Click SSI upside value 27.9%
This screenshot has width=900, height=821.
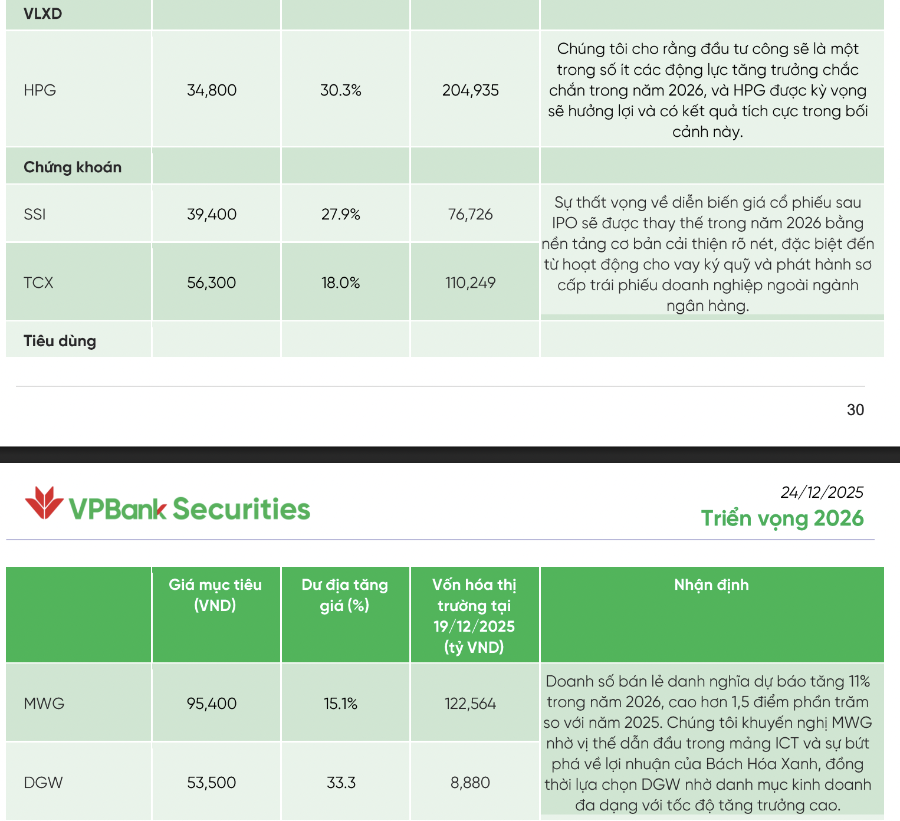(341, 214)
